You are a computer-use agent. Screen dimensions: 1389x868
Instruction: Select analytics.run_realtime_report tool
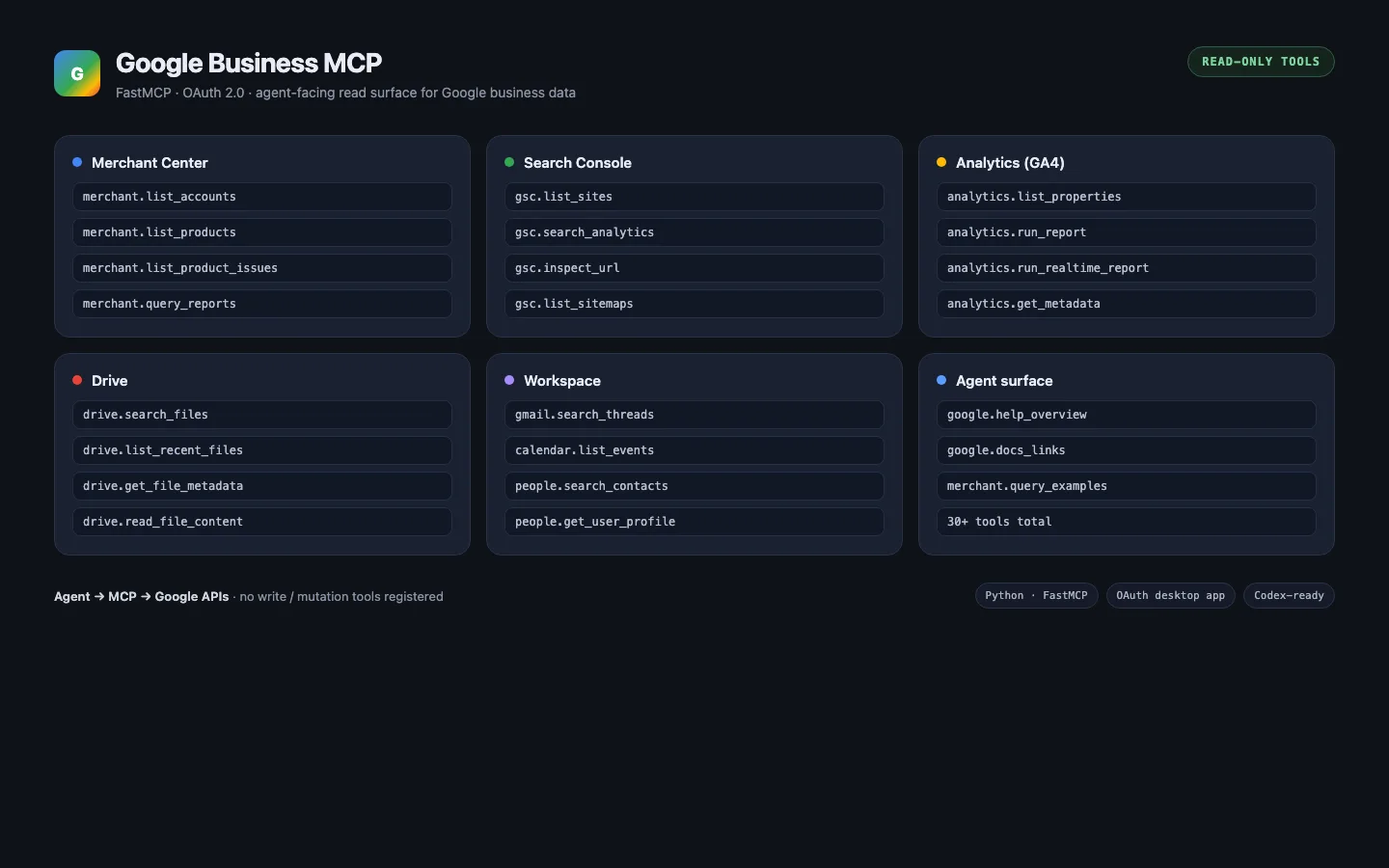point(1127,268)
